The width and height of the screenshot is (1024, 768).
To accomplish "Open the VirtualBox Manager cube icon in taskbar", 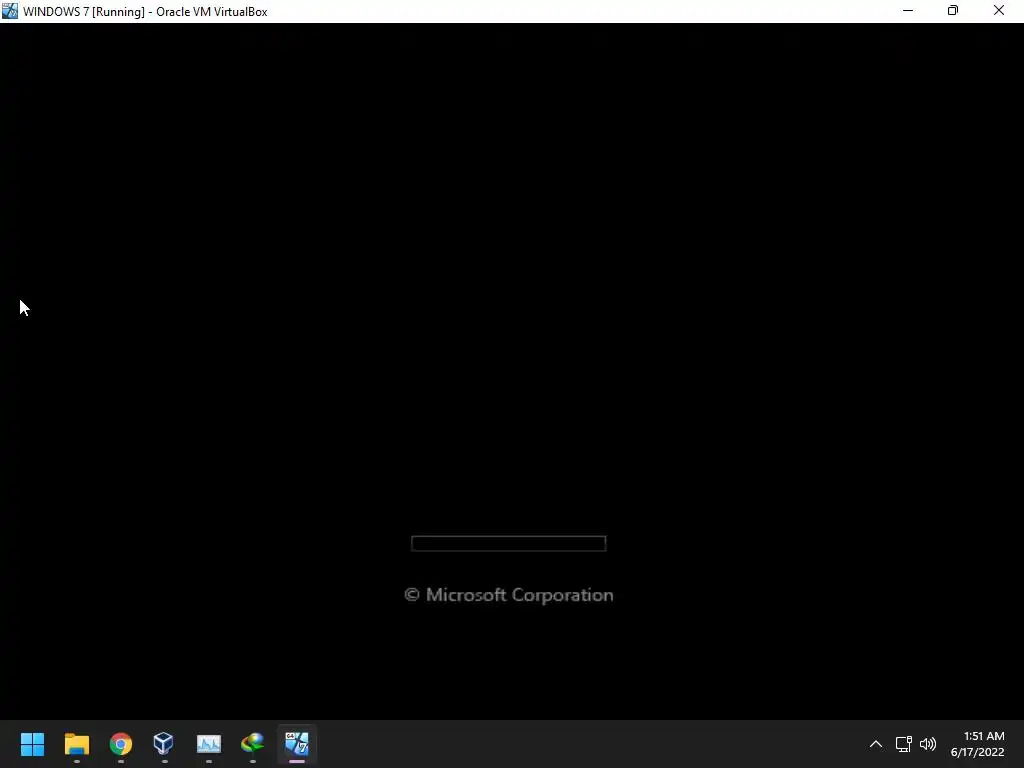I will pos(164,744).
